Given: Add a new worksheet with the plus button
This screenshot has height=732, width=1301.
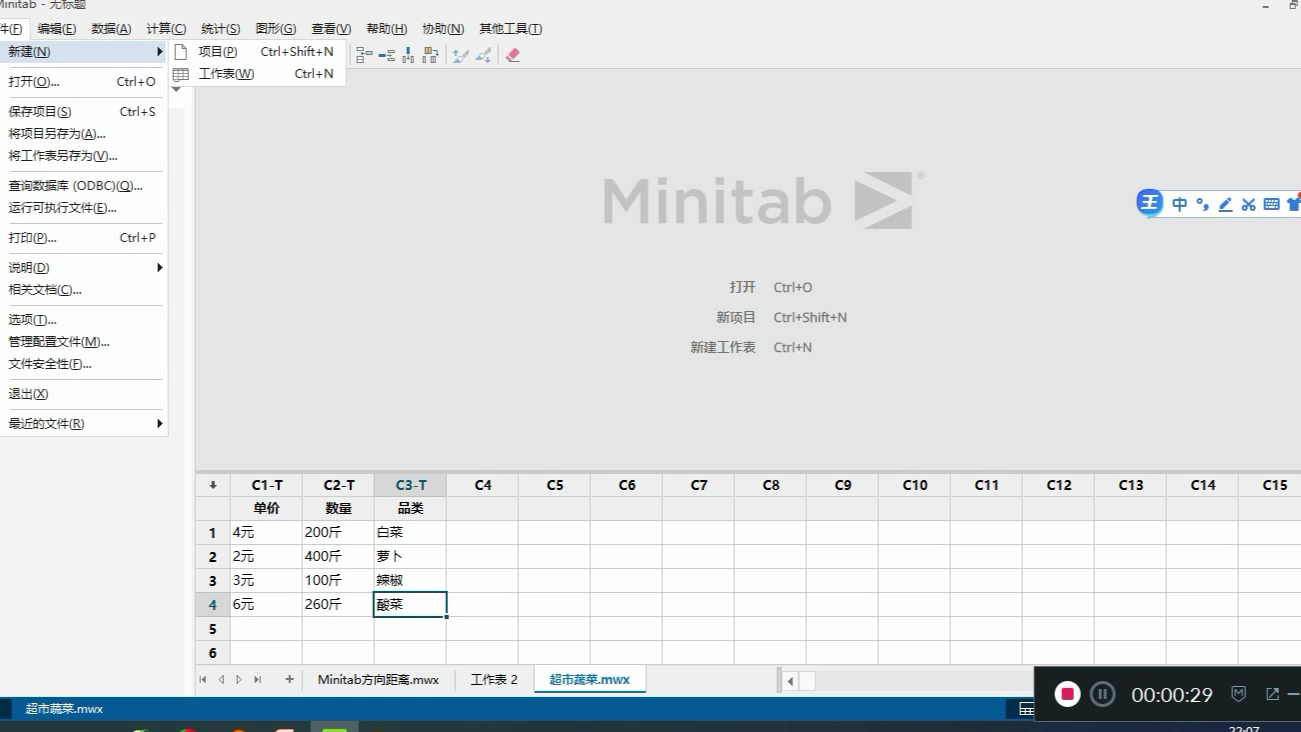Looking at the screenshot, I should [290, 679].
